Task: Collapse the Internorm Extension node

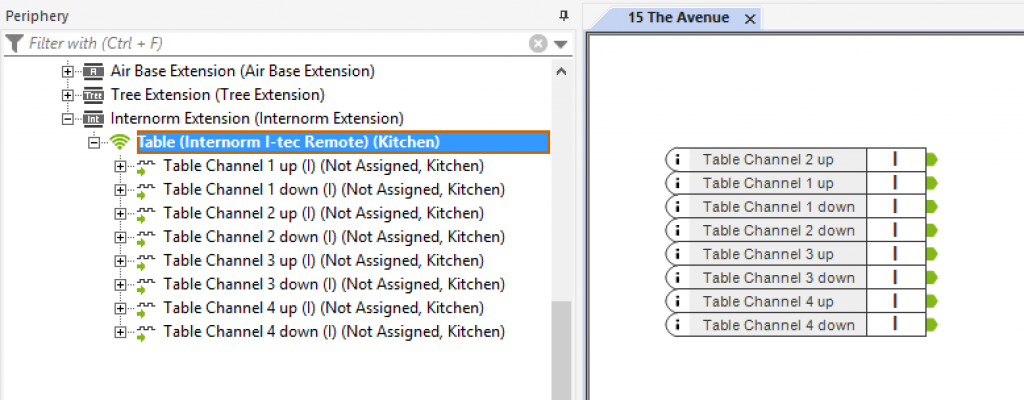Action: pyautogui.click(x=68, y=119)
